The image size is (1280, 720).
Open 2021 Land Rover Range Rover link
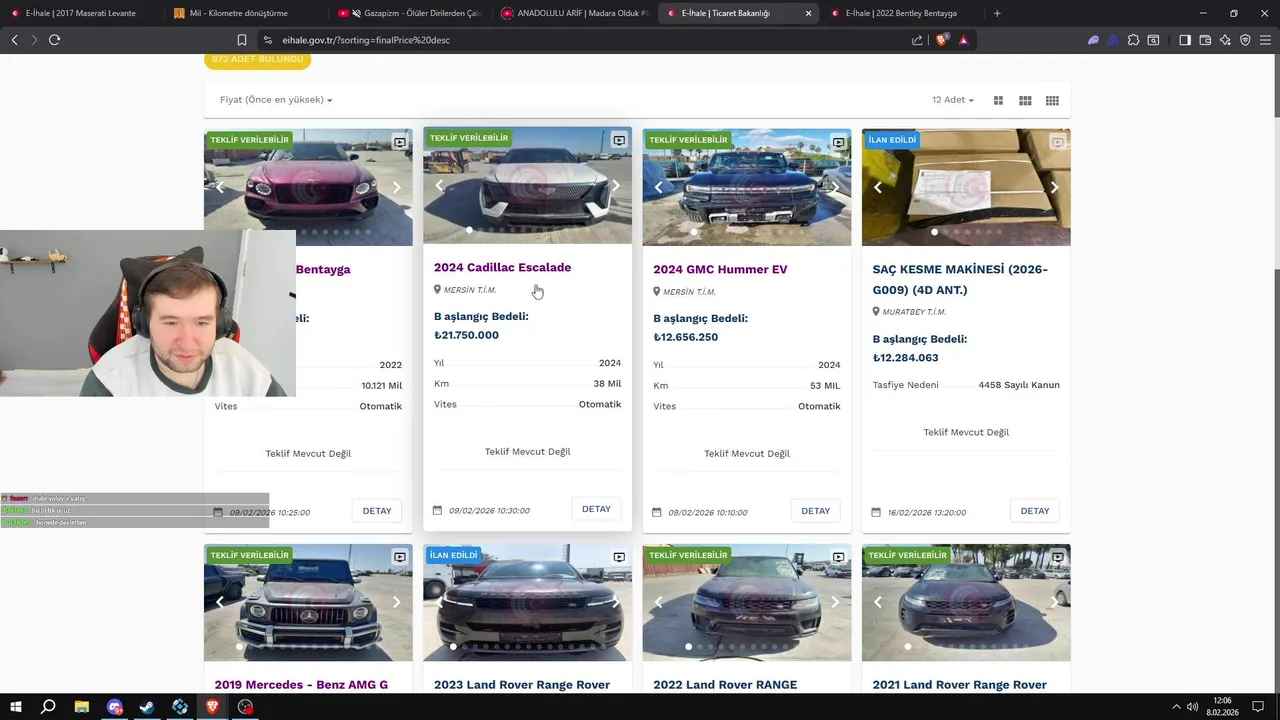click(x=959, y=685)
